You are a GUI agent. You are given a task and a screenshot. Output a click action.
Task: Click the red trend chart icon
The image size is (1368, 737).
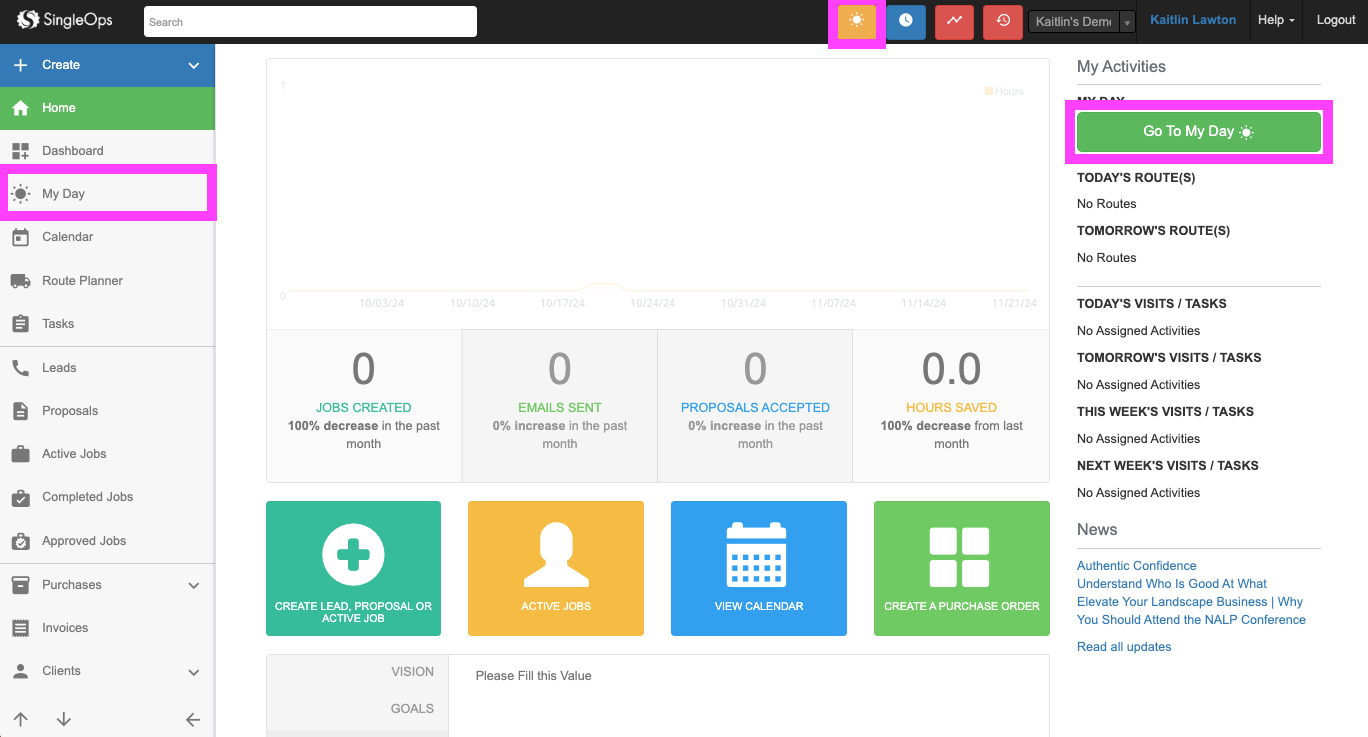tap(954, 21)
